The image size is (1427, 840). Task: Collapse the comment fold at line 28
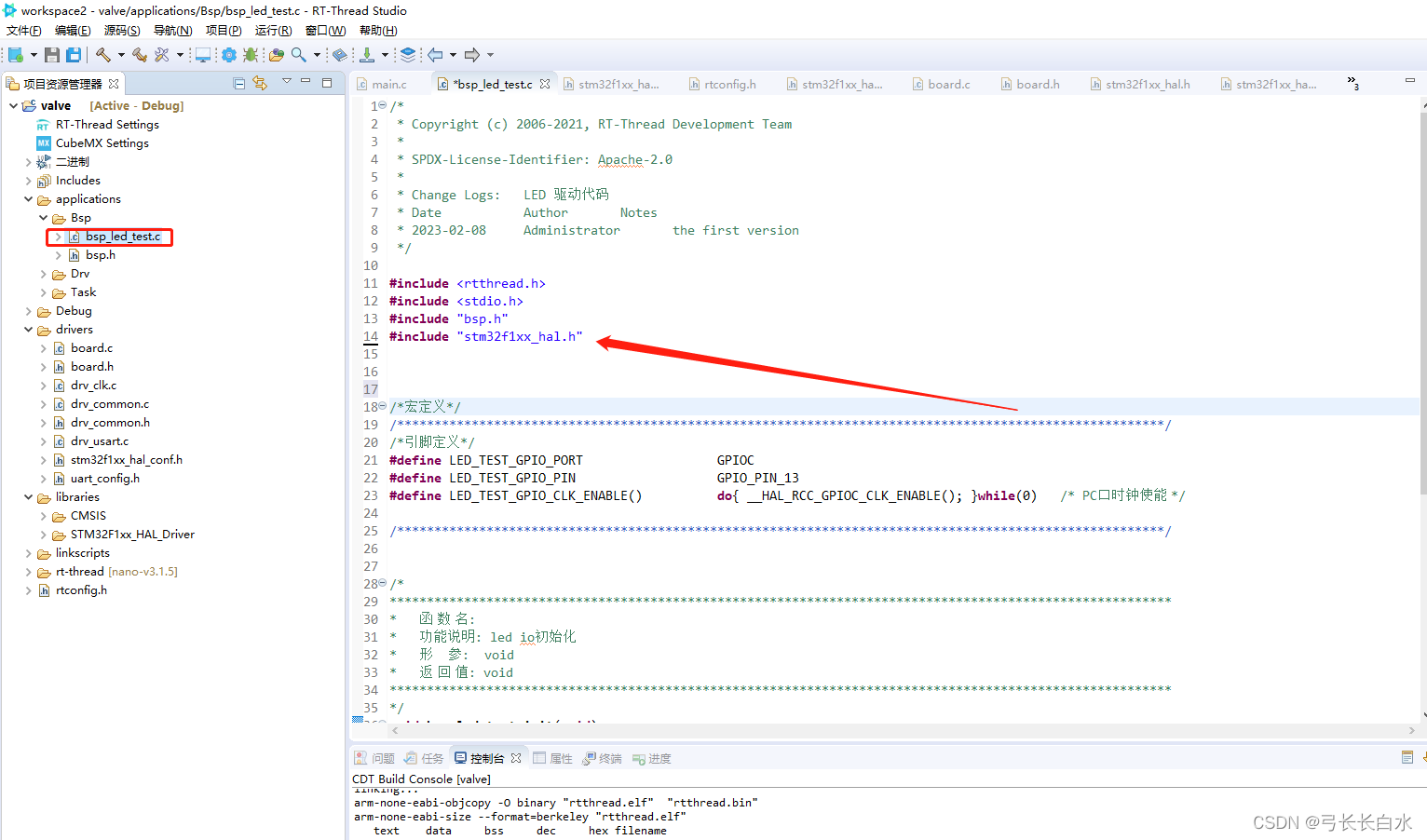(382, 583)
